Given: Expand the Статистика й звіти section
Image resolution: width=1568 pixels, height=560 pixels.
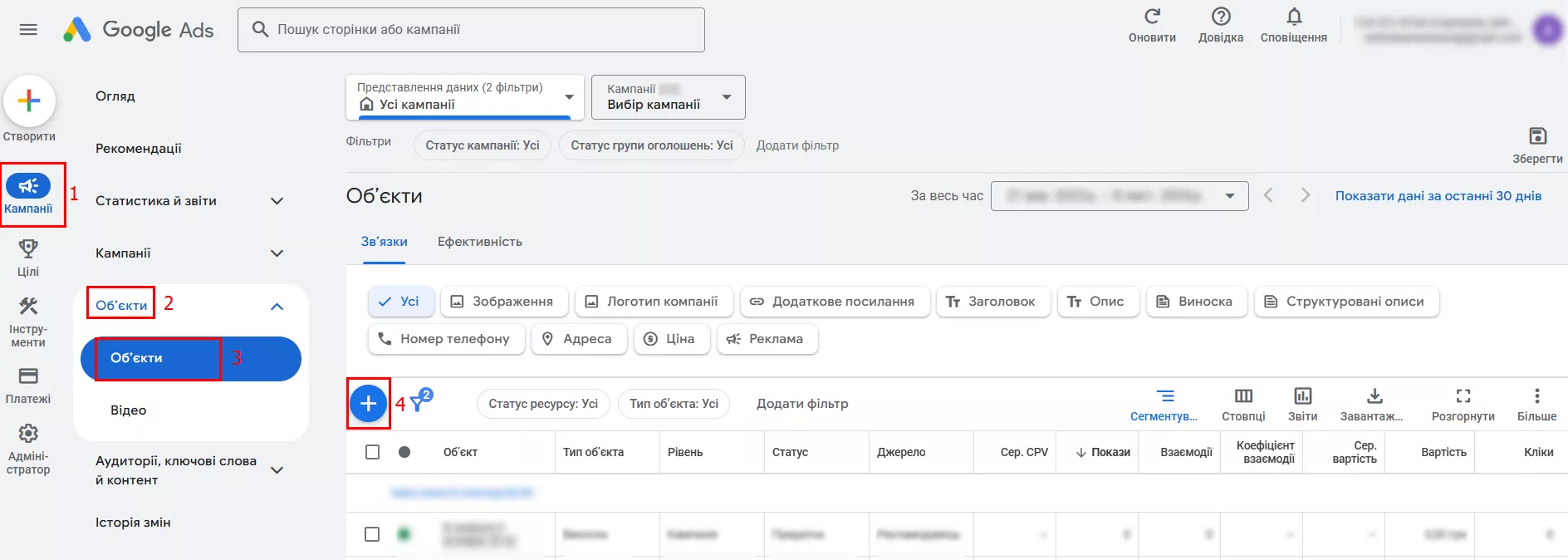Looking at the screenshot, I should pyautogui.click(x=277, y=201).
